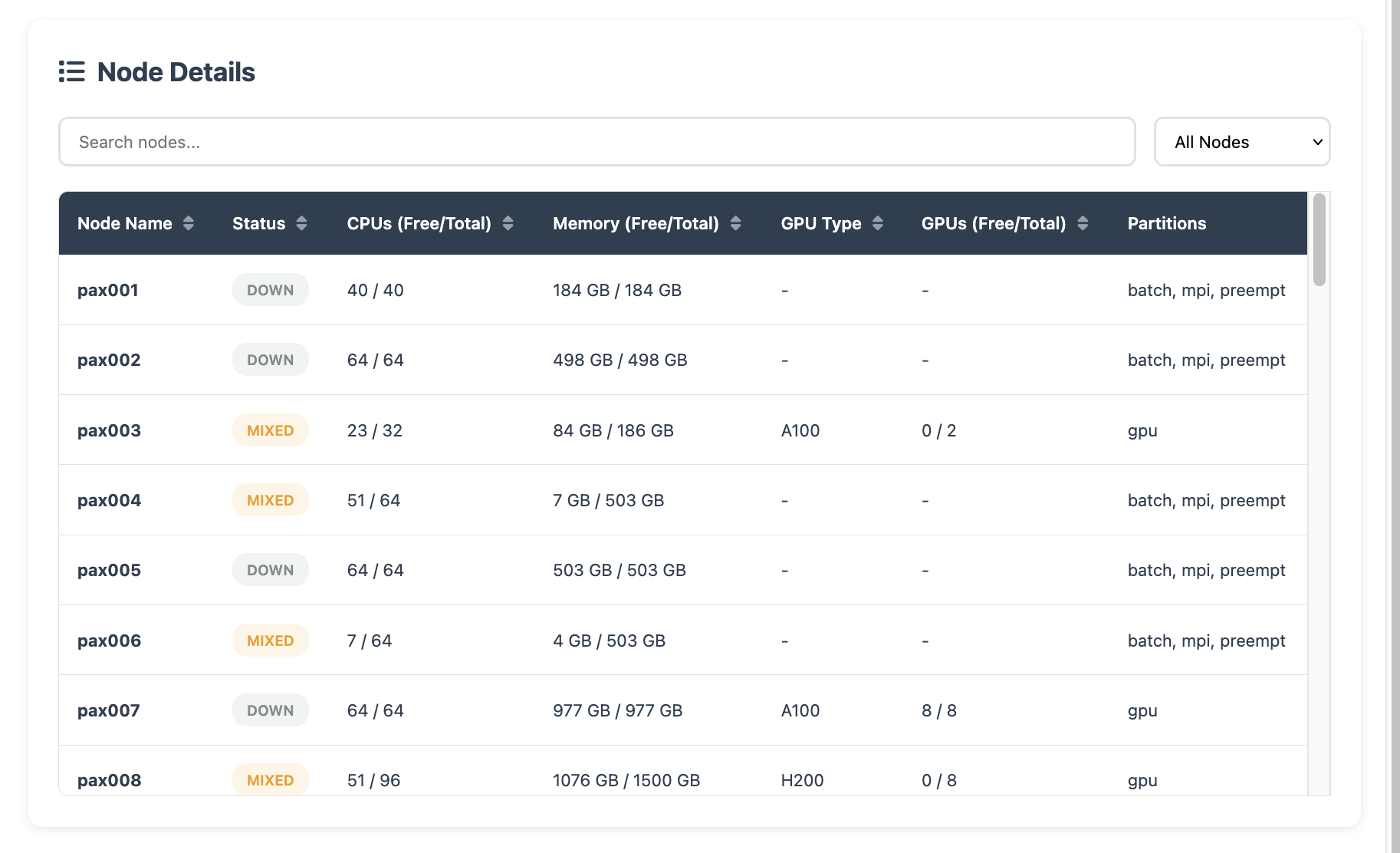Sort by GPU Type arrow icon

coord(878,223)
